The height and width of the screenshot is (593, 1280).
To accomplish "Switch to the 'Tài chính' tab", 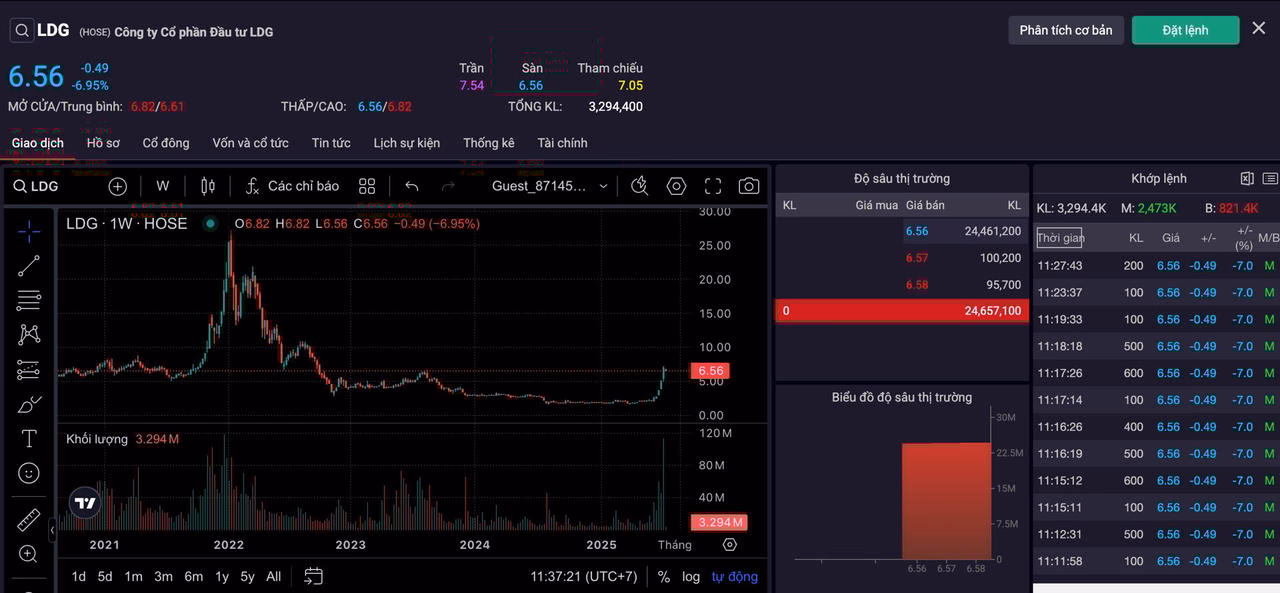I will tap(562, 143).
